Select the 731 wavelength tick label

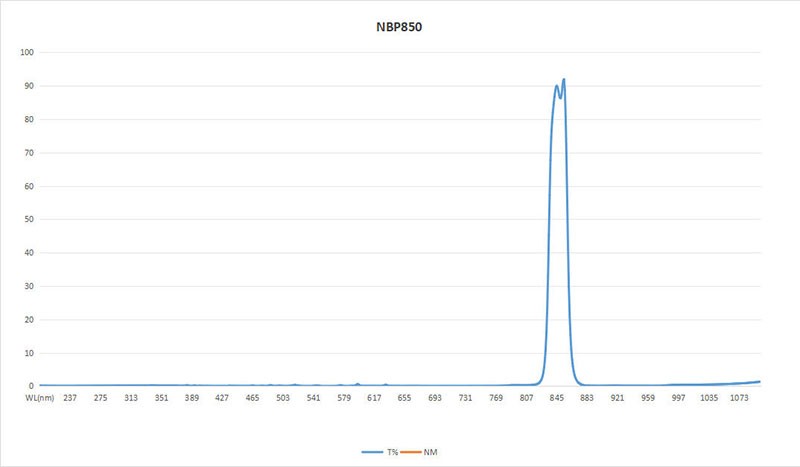(465, 398)
